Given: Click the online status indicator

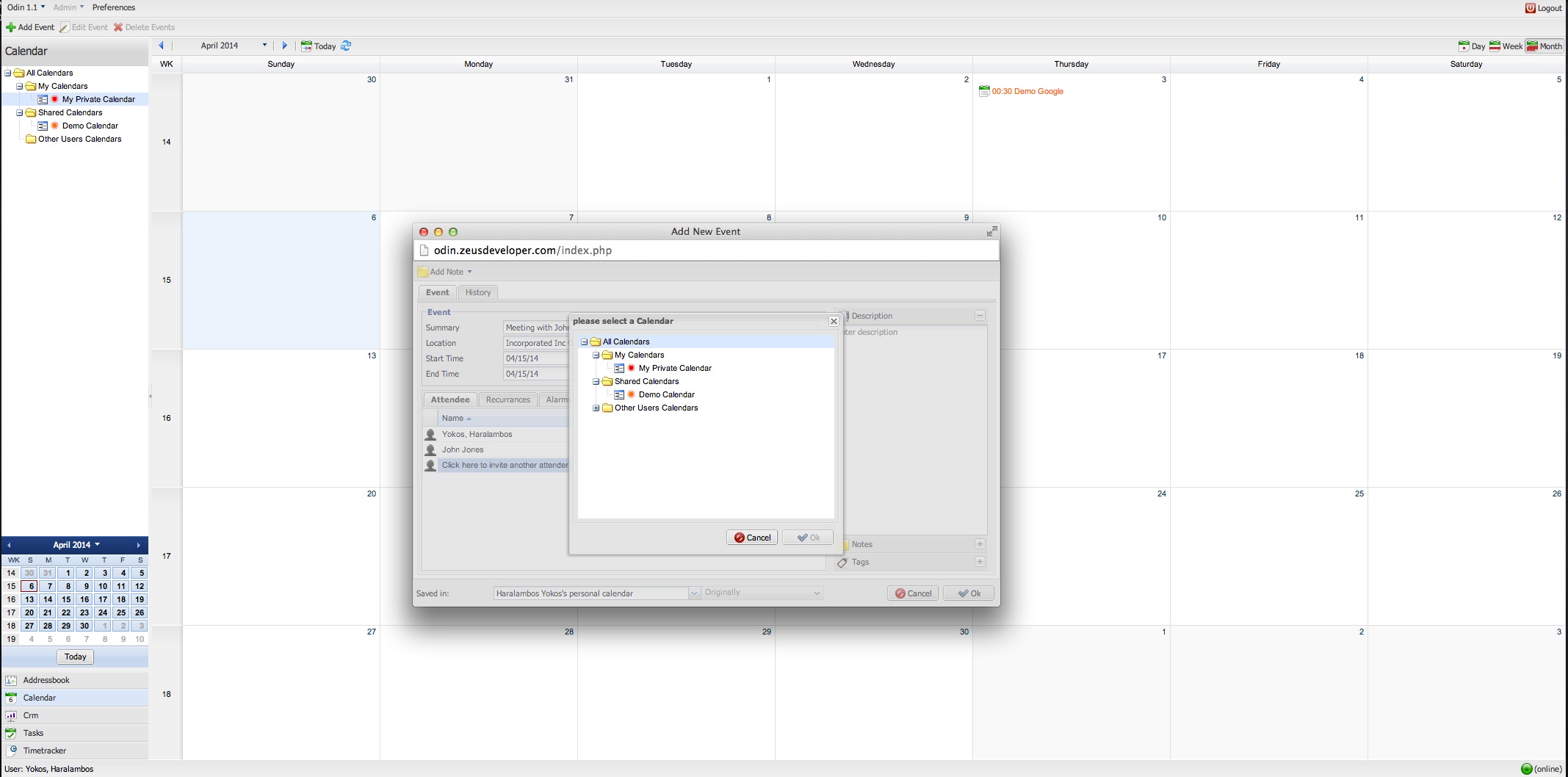Looking at the screenshot, I should point(1526,769).
